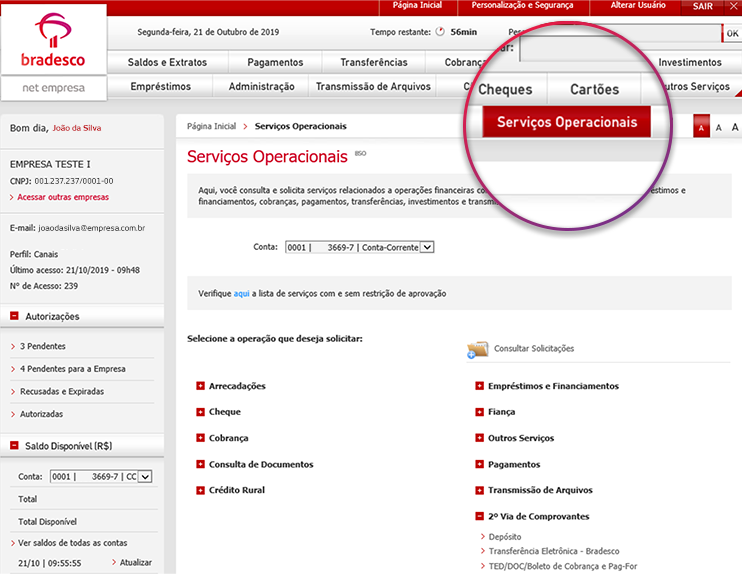Collapse 2ª Via de Comprovantes section
Image resolution: width=742 pixels, height=574 pixels.
(x=480, y=516)
